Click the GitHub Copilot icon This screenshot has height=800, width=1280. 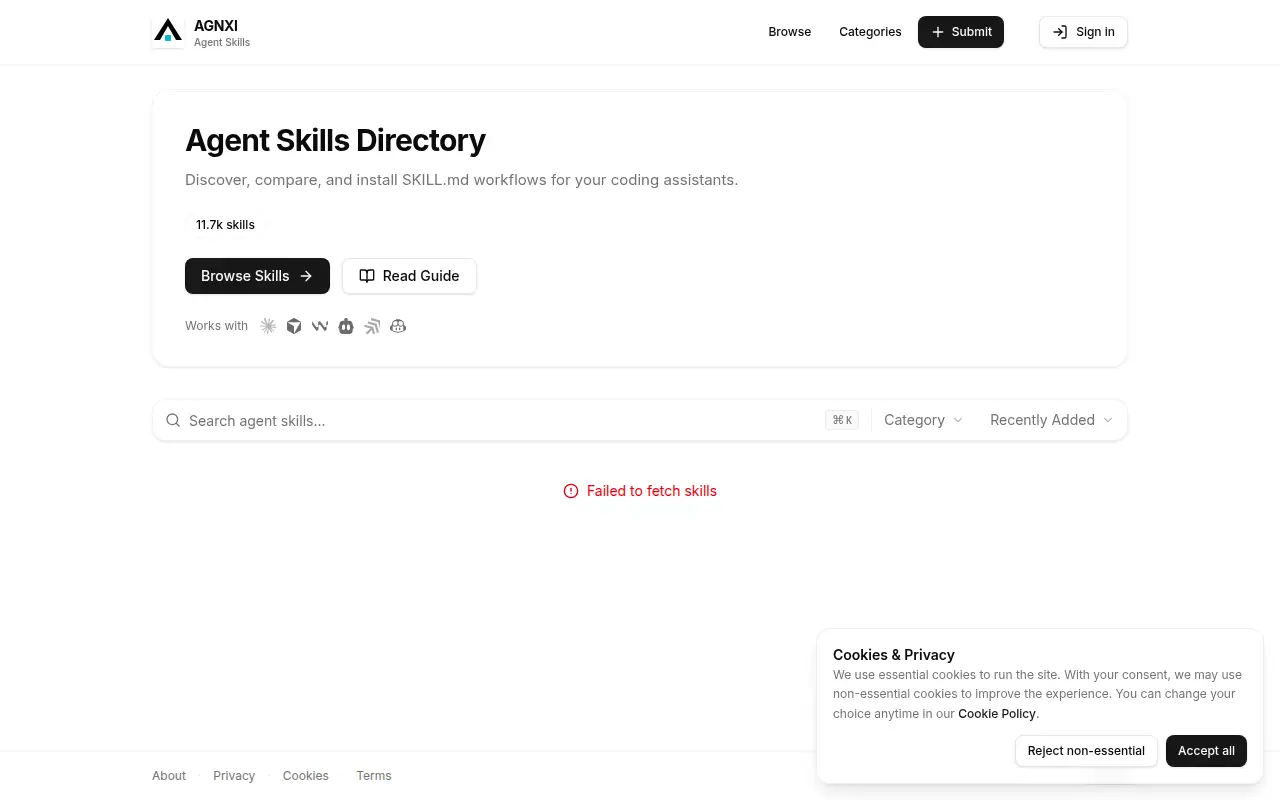398,326
